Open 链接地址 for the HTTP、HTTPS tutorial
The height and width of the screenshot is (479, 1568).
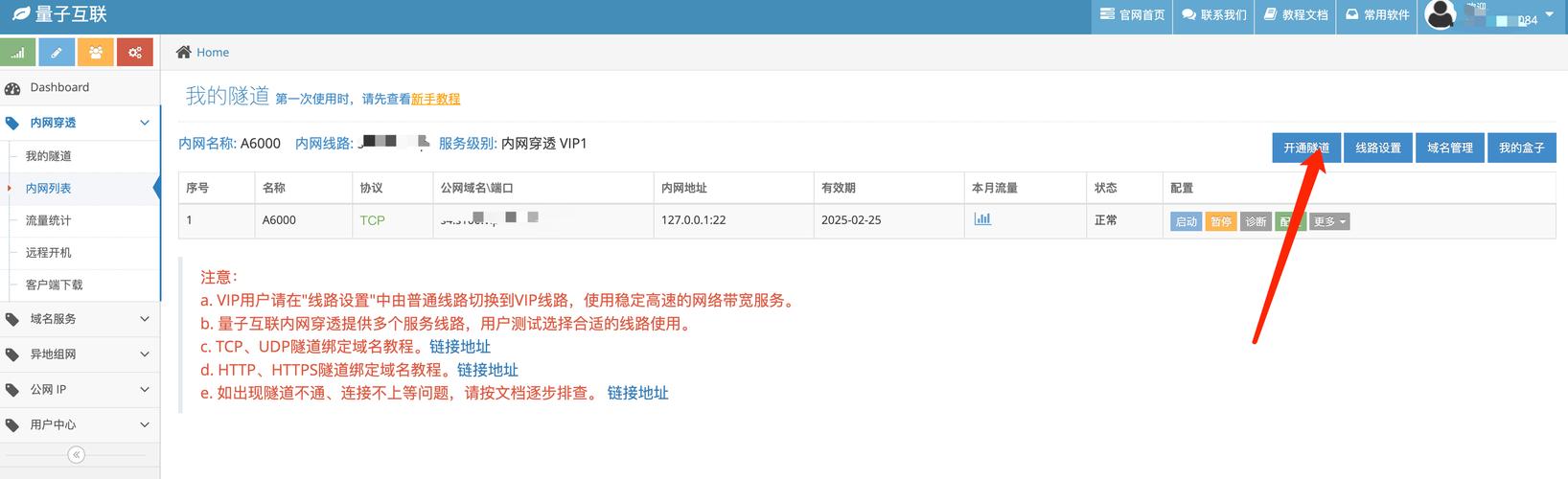click(x=488, y=370)
